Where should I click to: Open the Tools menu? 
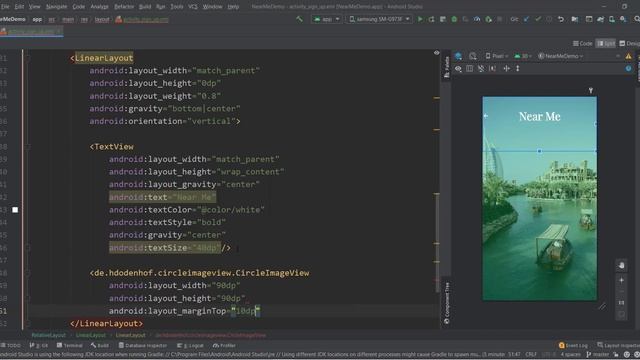pos(177,7)
